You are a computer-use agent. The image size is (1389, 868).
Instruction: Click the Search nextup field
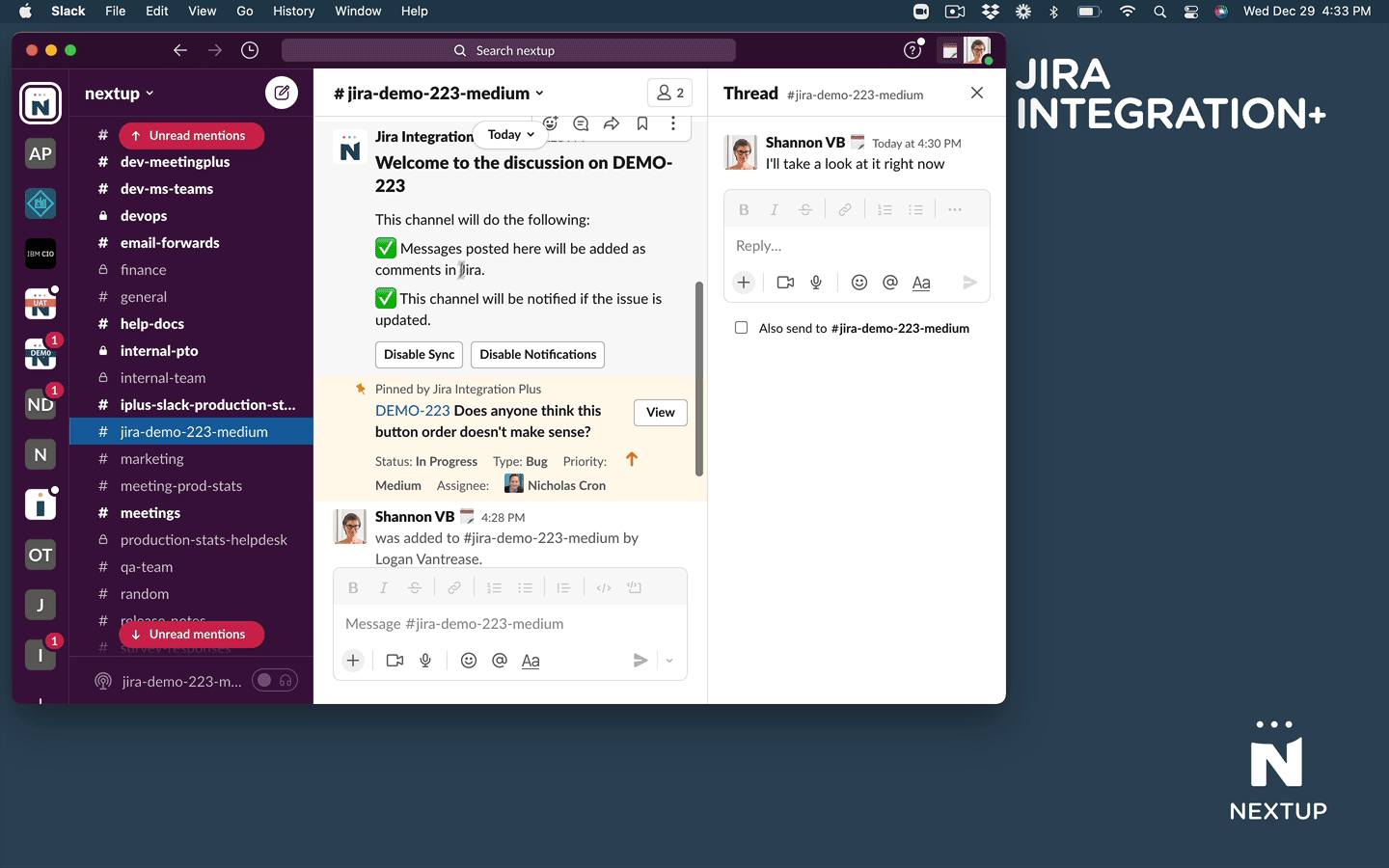508,50
